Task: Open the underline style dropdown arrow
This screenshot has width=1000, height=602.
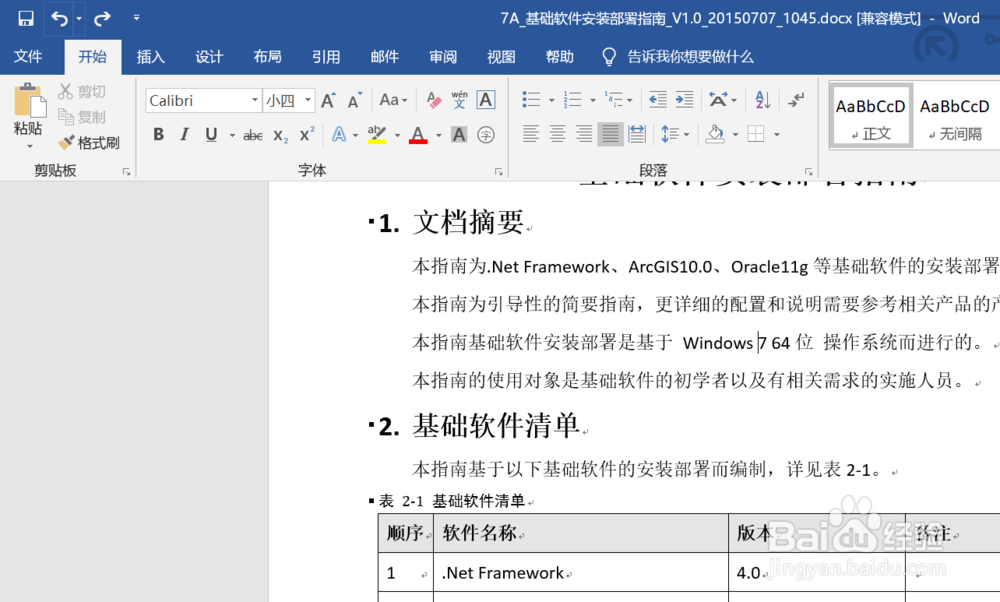Action: click(x=232, y=135)
